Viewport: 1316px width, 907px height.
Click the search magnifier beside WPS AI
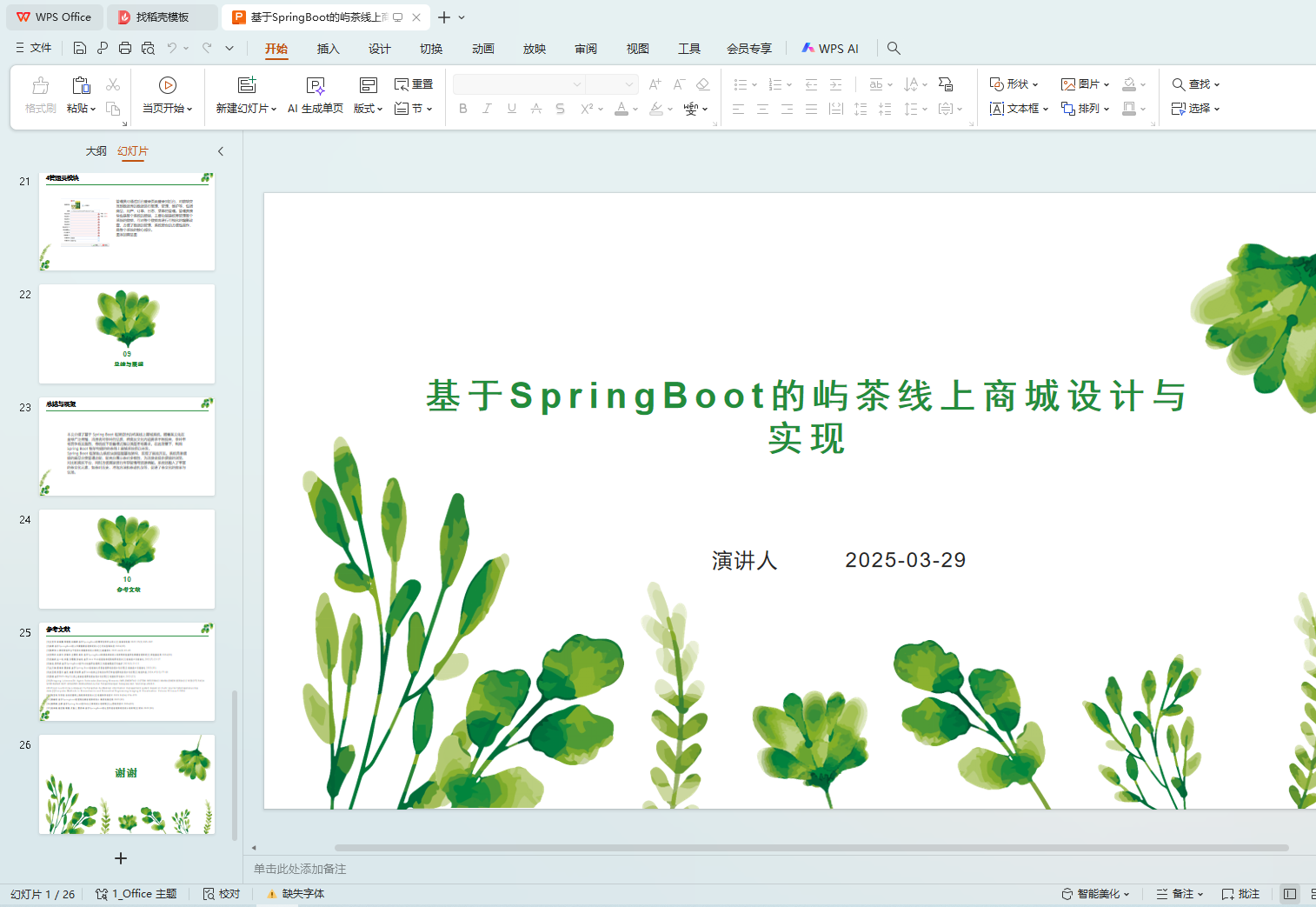[894, 49]
